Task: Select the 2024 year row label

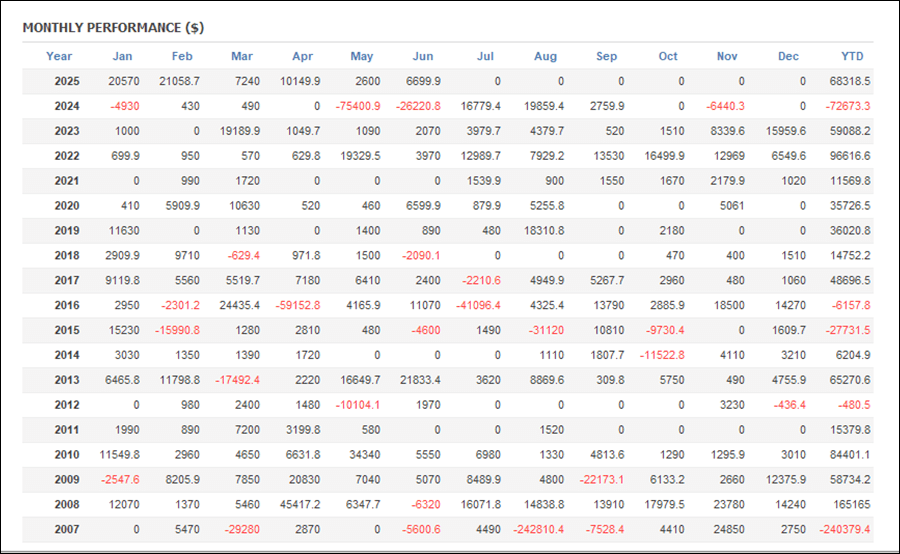Action: click(67, 106)
